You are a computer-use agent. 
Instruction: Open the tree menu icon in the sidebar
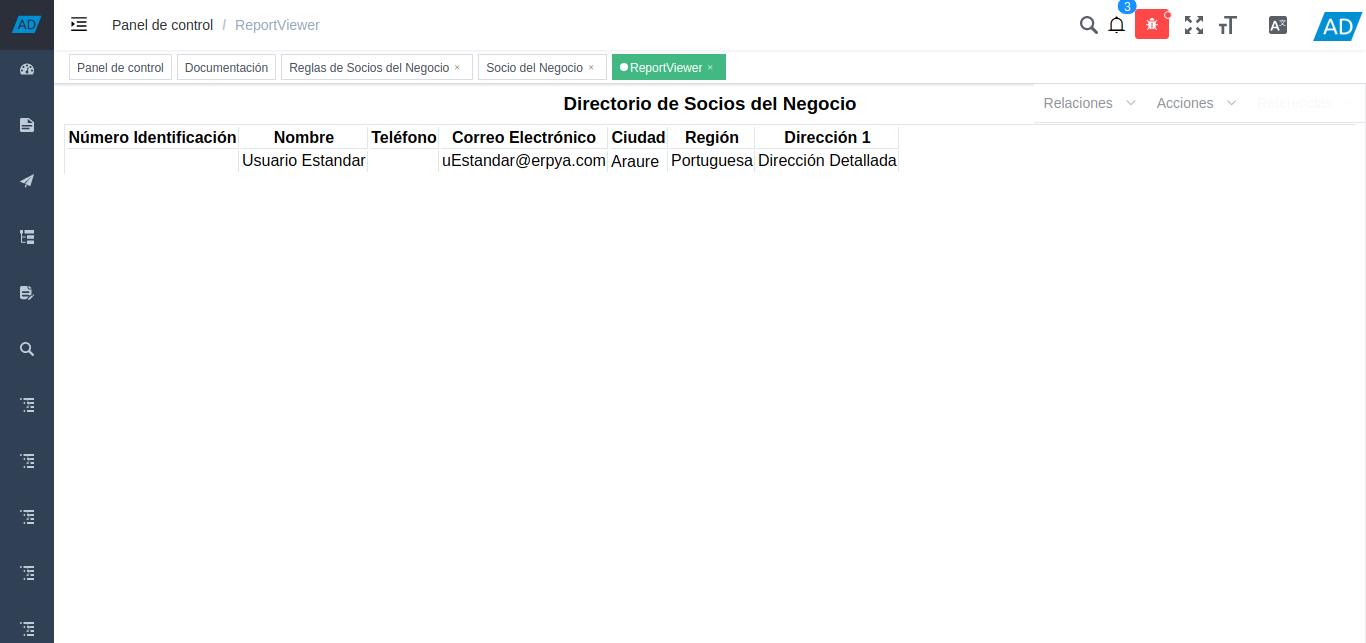click(26, 237)
